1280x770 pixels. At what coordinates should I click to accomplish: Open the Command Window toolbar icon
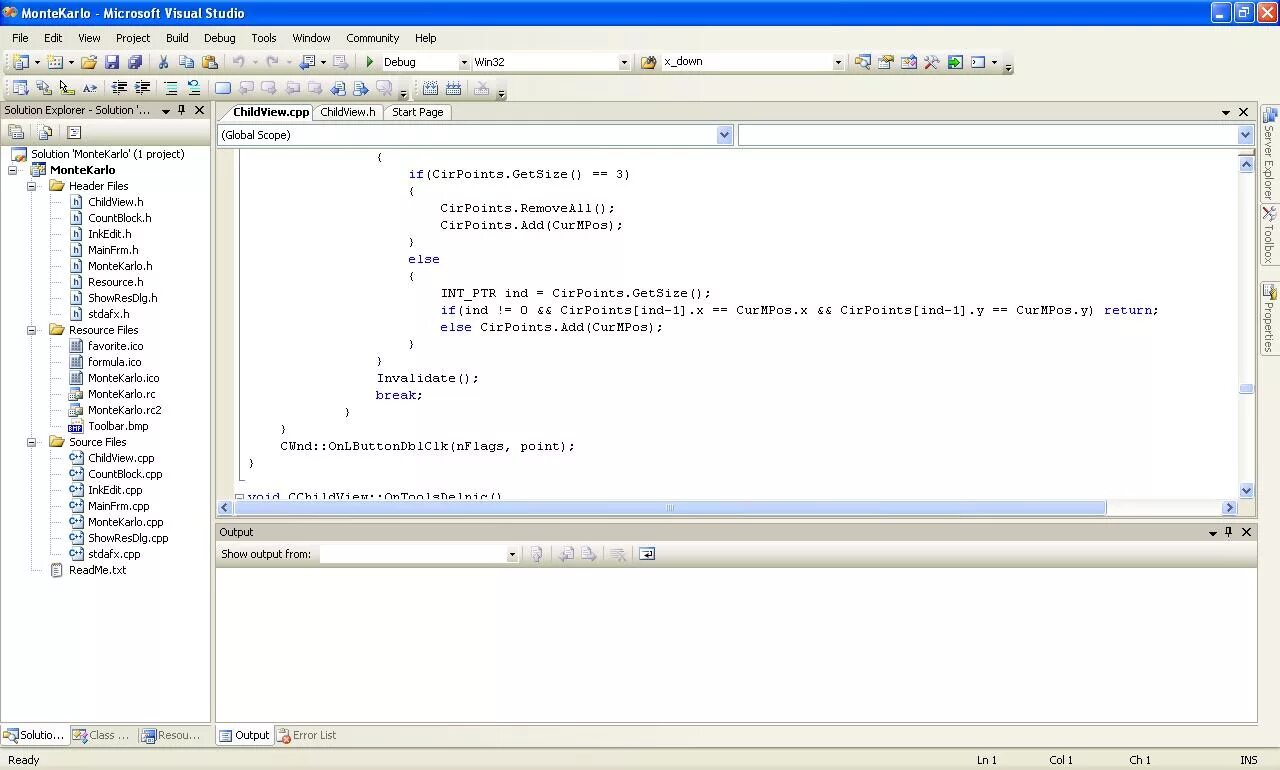pos(978,62)
